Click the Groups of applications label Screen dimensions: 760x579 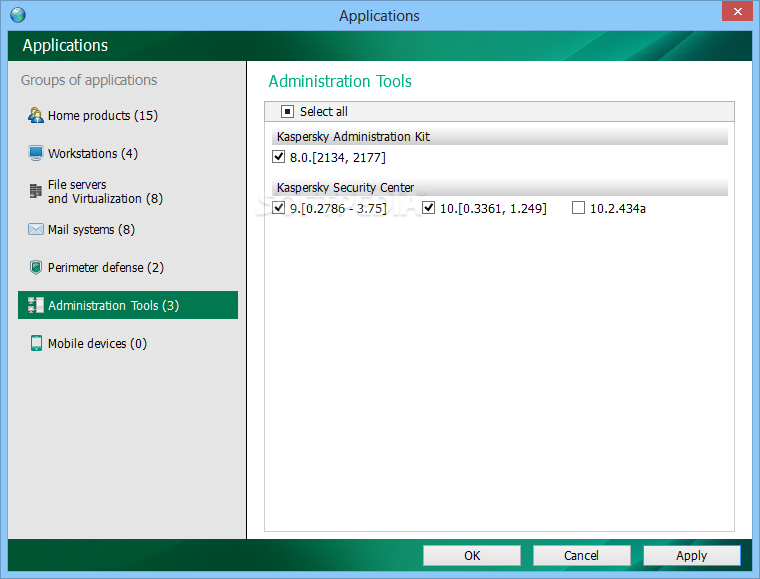point(89,80)
